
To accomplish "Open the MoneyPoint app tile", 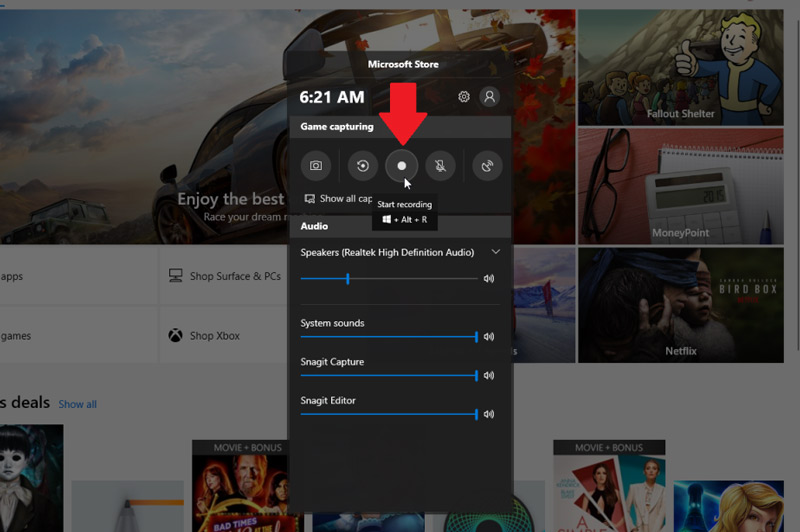I will coord(681,186).
